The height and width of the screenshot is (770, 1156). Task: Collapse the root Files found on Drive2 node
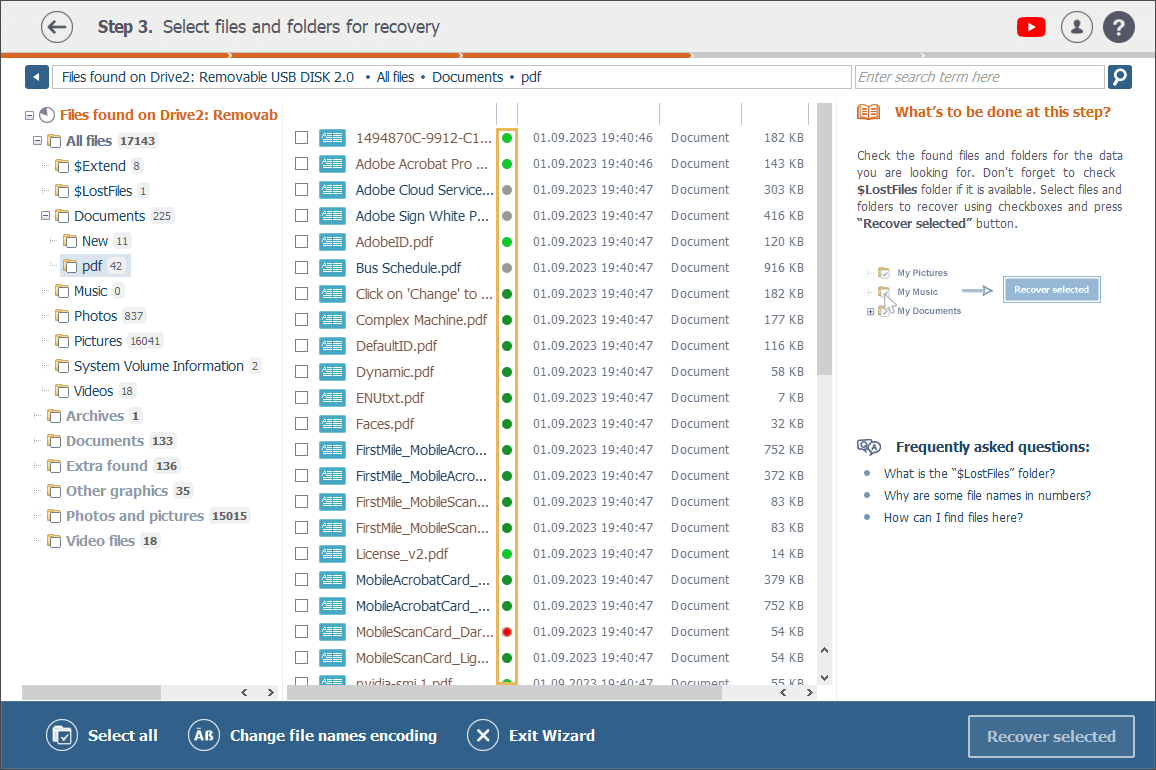point(30,115)
